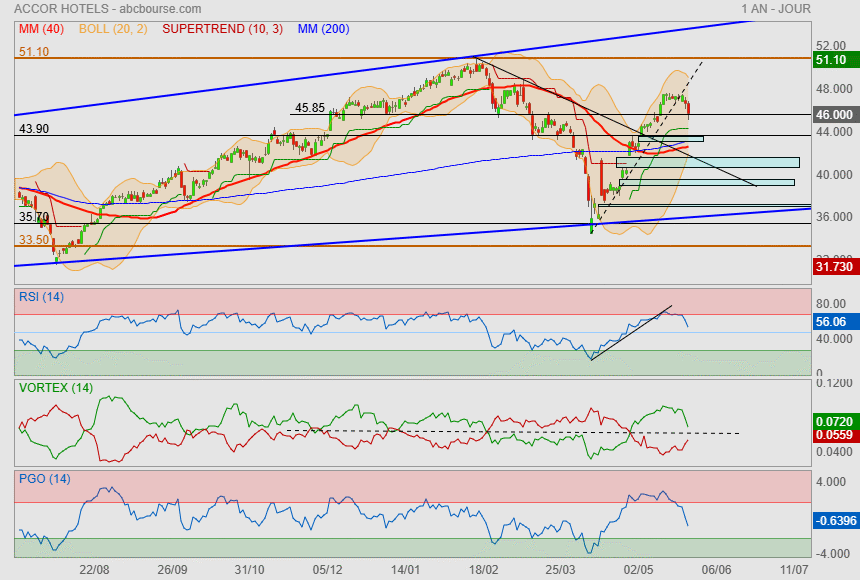
Task: Click the RSI (14) panel label
Action: 41,297
